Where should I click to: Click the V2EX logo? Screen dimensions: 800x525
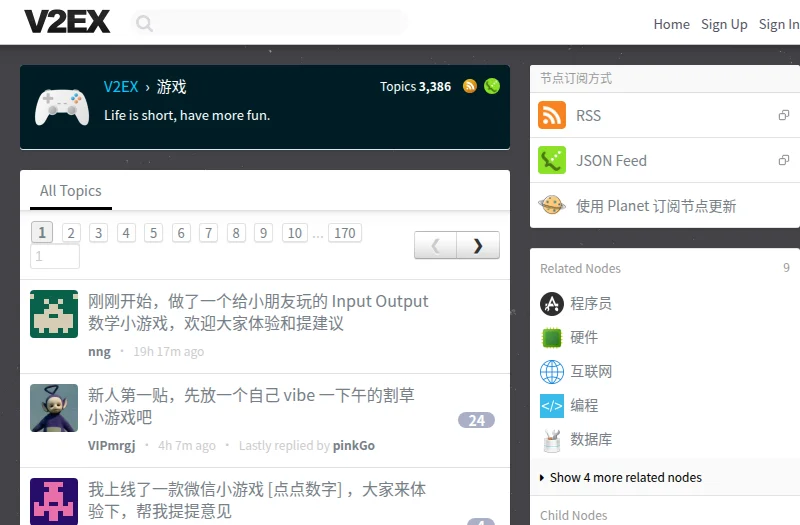click(67, 22)
